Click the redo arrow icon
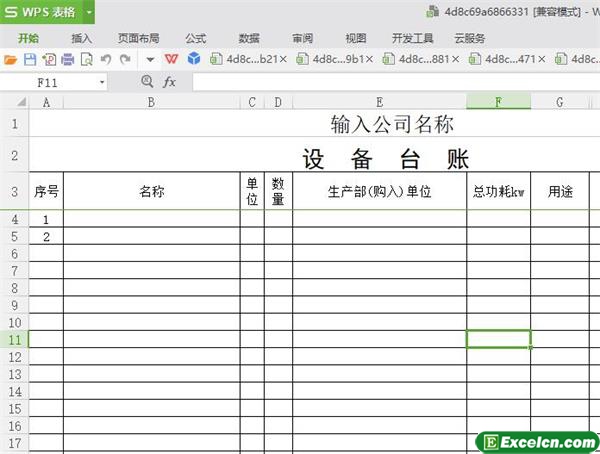The height and width of the screenshot is (454, 600). [125, 59]
